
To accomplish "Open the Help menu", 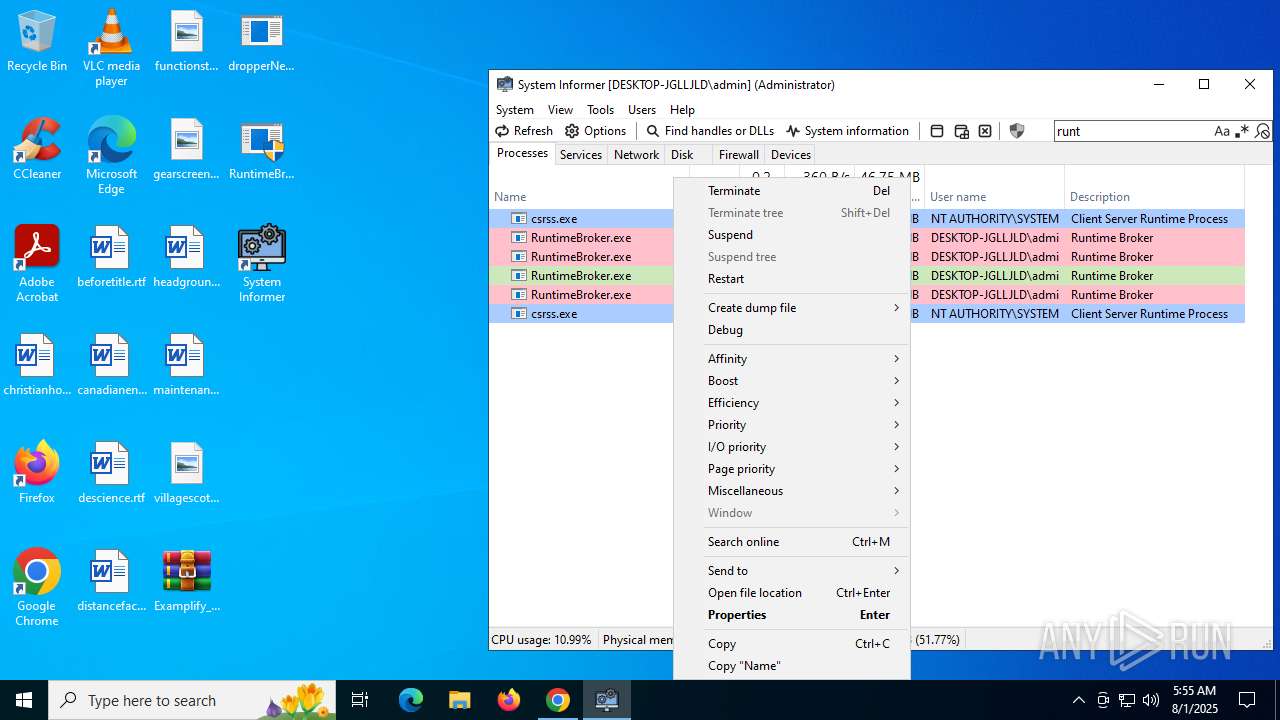I will point(682,110).
